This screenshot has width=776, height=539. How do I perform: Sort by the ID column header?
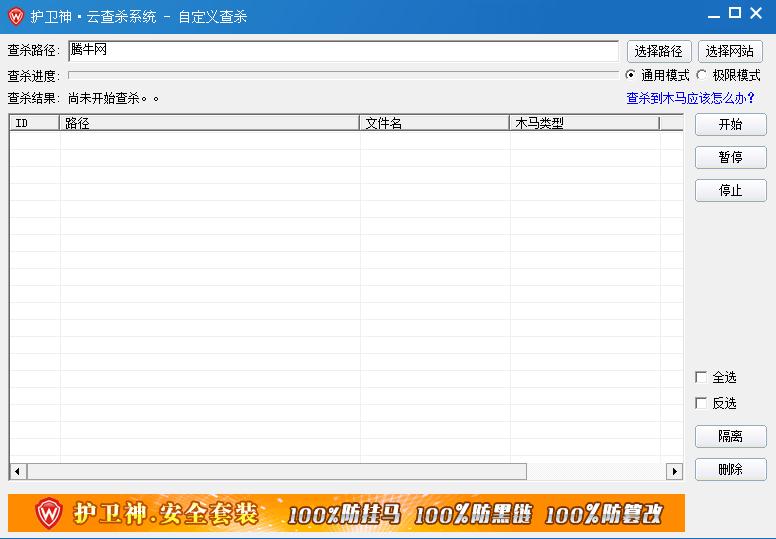click(x=35, y=123)
